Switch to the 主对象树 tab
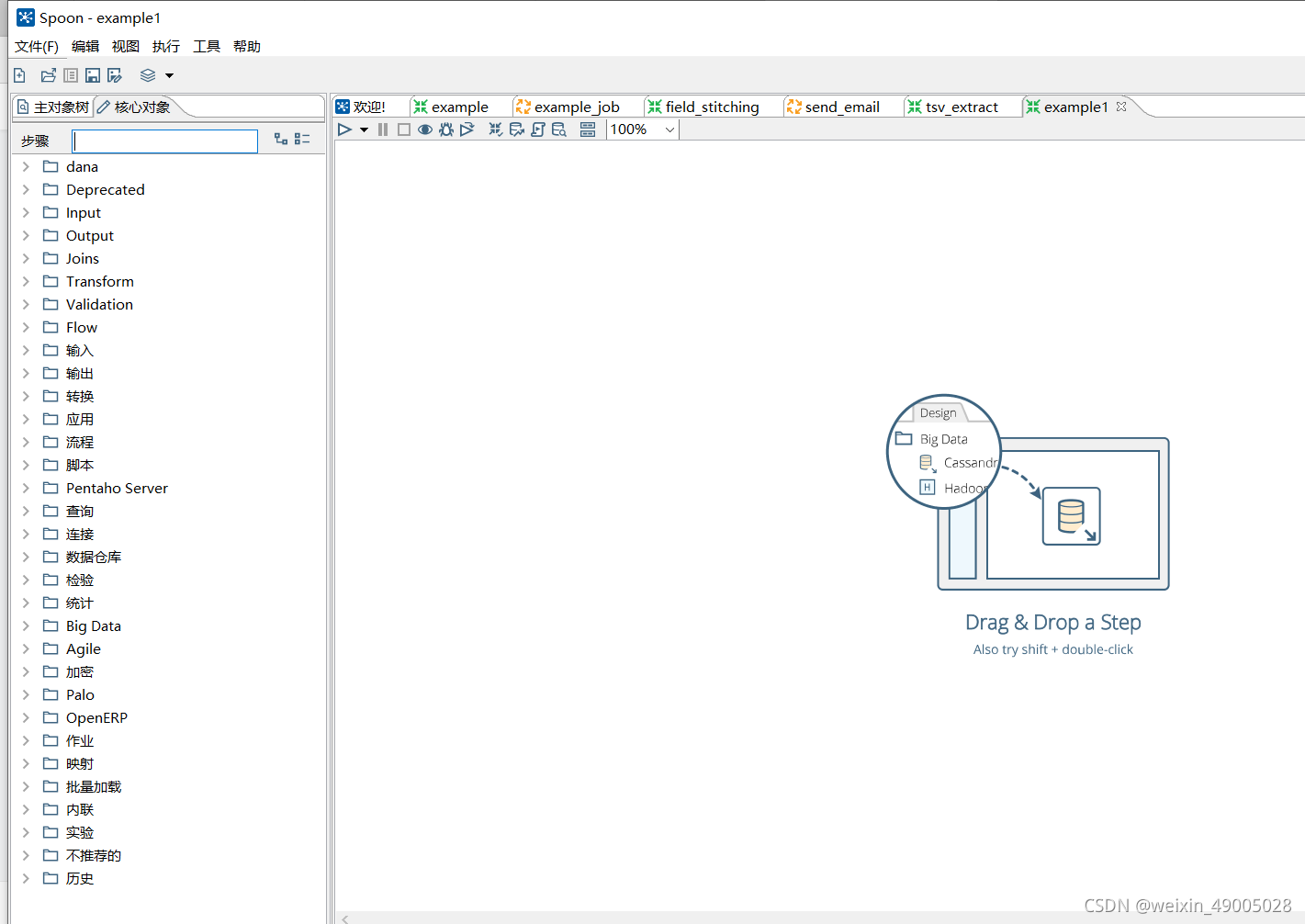The height and width of the screenshot is (924, 1305). click(53, 107)
